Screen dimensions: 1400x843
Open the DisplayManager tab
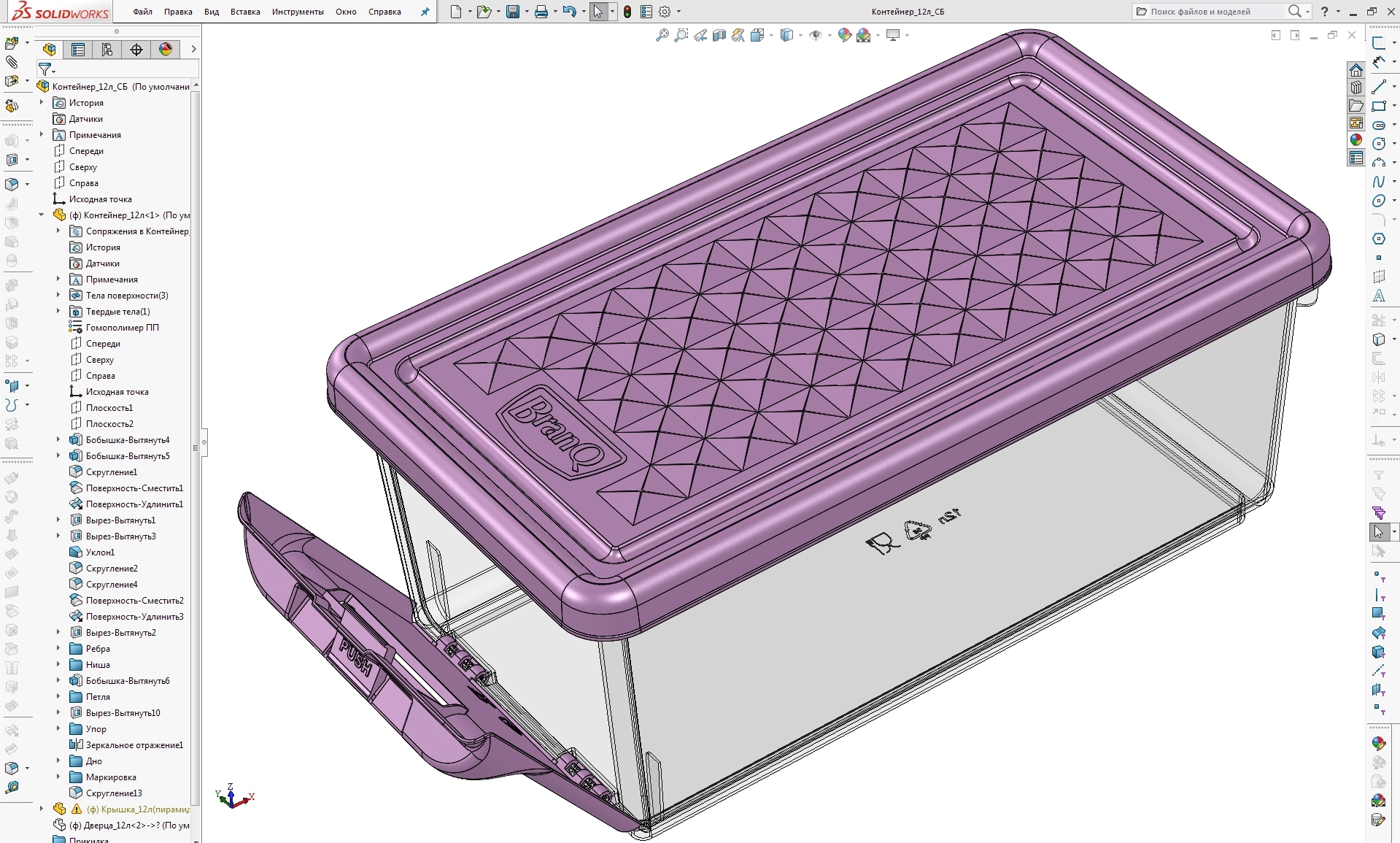click(x=166, y=50)
